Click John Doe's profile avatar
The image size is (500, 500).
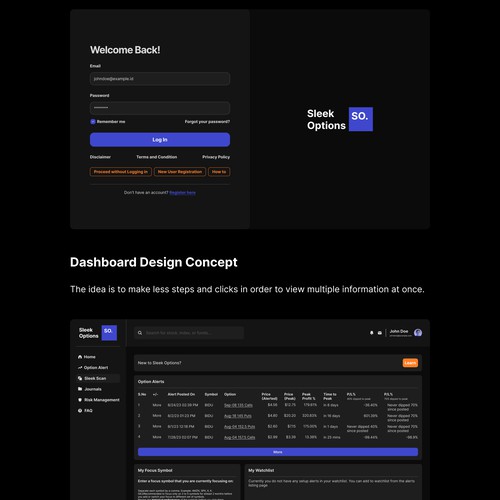[418, 333]
